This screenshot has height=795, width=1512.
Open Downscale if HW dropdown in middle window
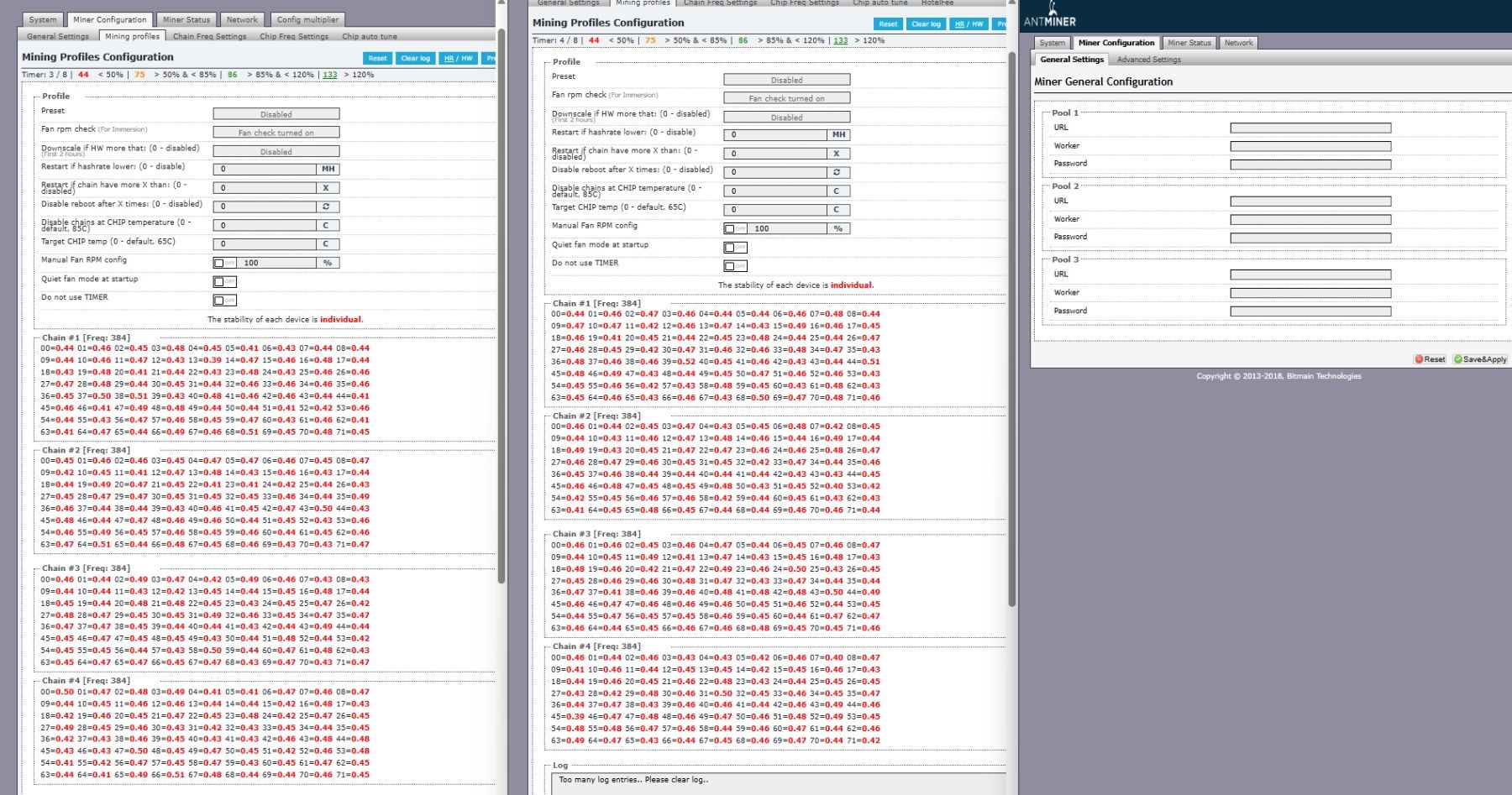pos(787,118)
